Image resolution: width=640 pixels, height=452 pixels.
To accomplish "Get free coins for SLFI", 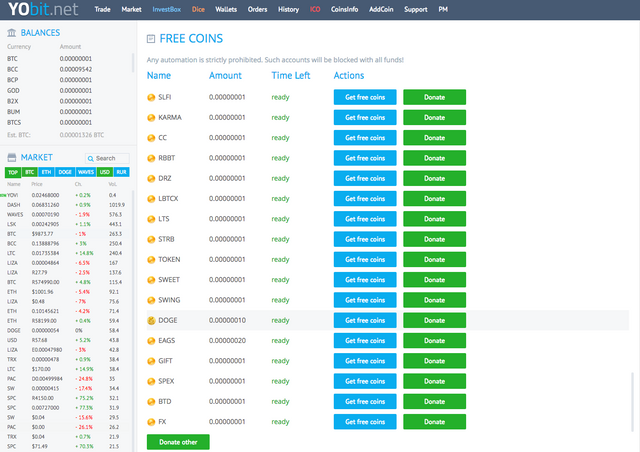I will pyautogui.click(x=365, y=97).
